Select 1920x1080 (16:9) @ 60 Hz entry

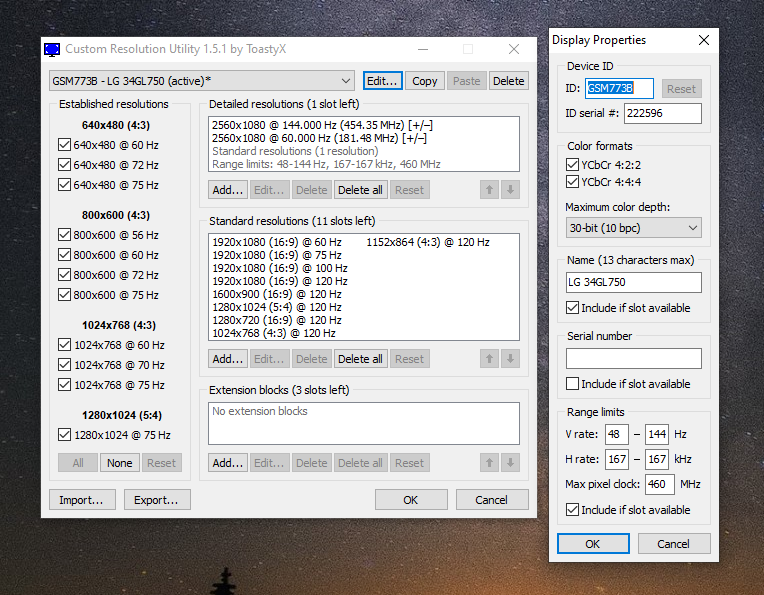coord(277,242)
